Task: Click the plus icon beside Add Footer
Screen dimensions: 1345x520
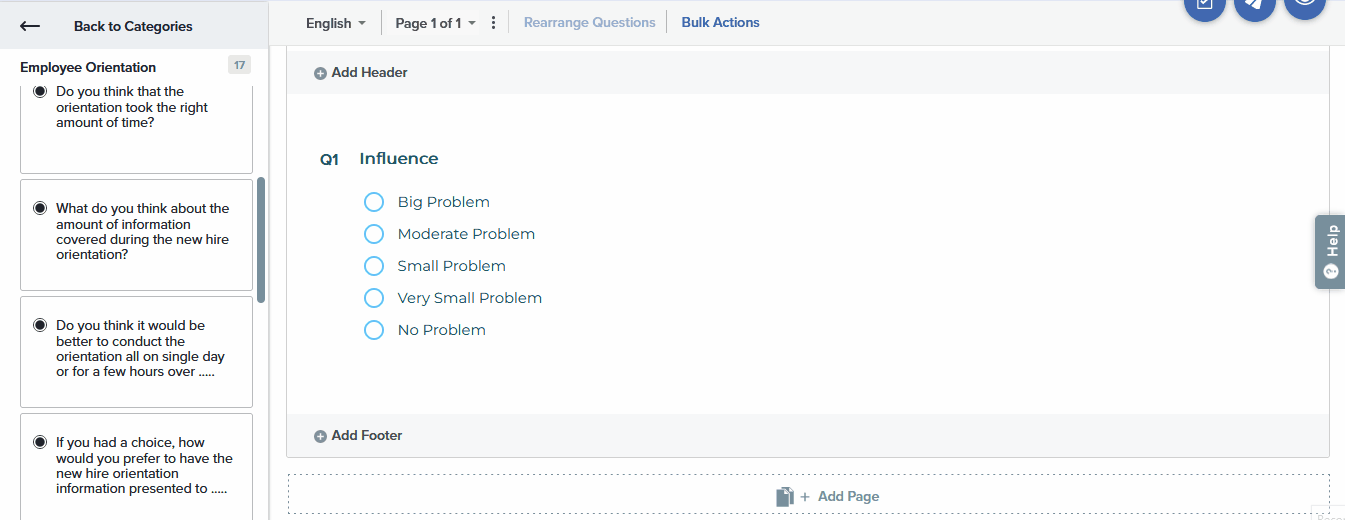Action: [x=320, y=436]
